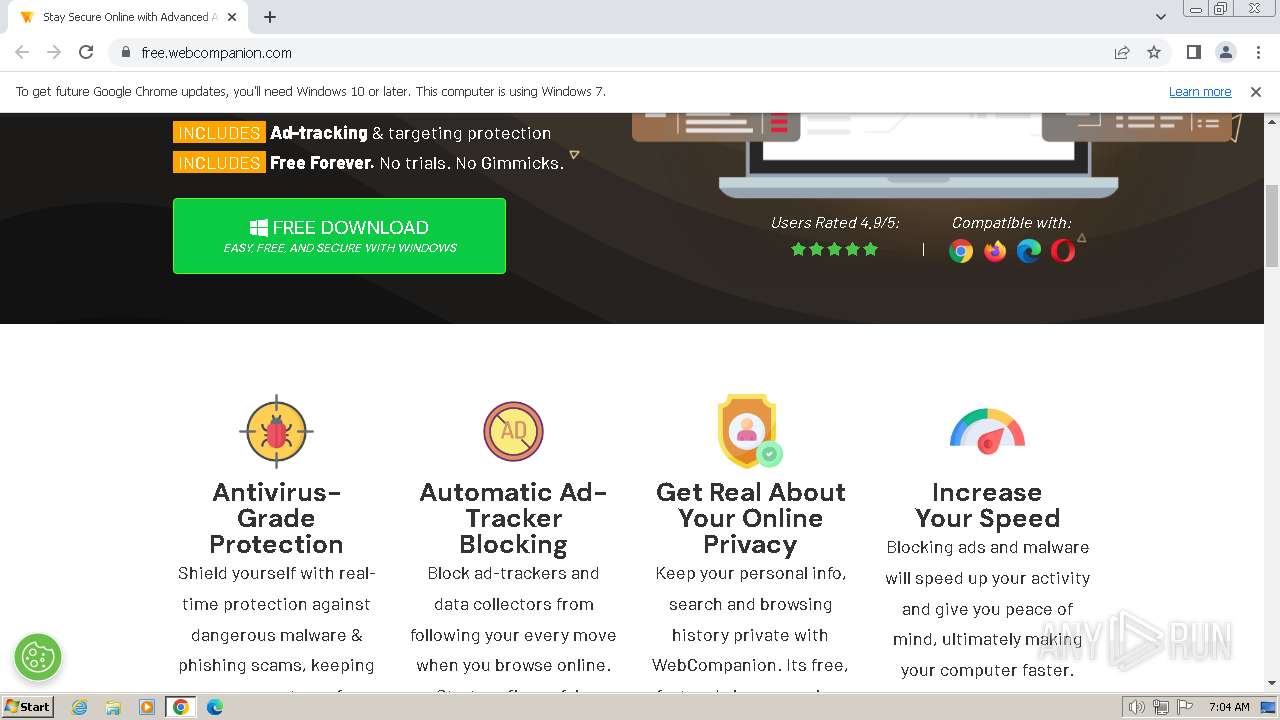Click the taskbar clock 7:04 AM
Screen dimensions: 1280x720
[x=1229, y=707]
